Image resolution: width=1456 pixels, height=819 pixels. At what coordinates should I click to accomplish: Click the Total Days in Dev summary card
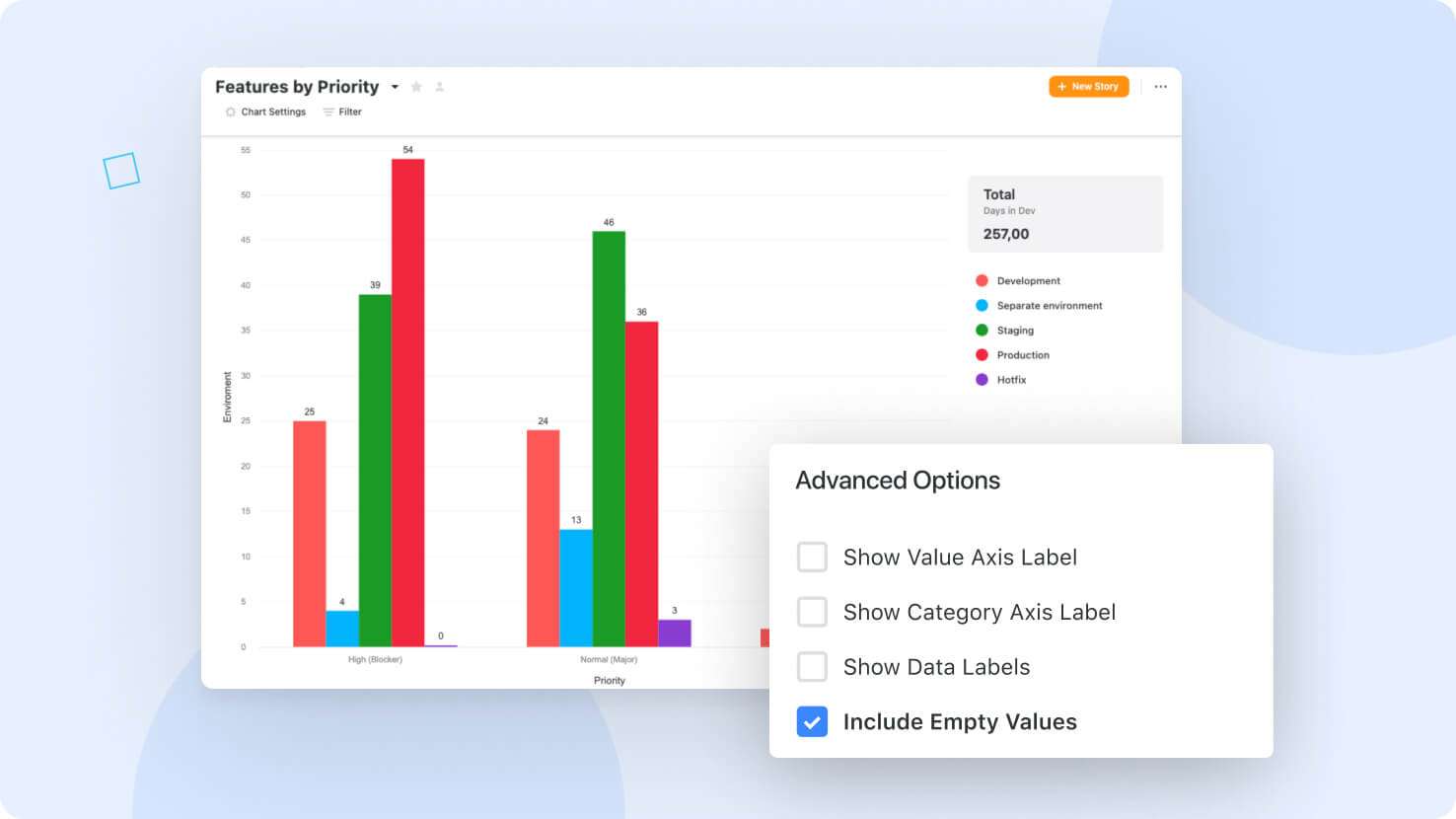[1065, 214]
